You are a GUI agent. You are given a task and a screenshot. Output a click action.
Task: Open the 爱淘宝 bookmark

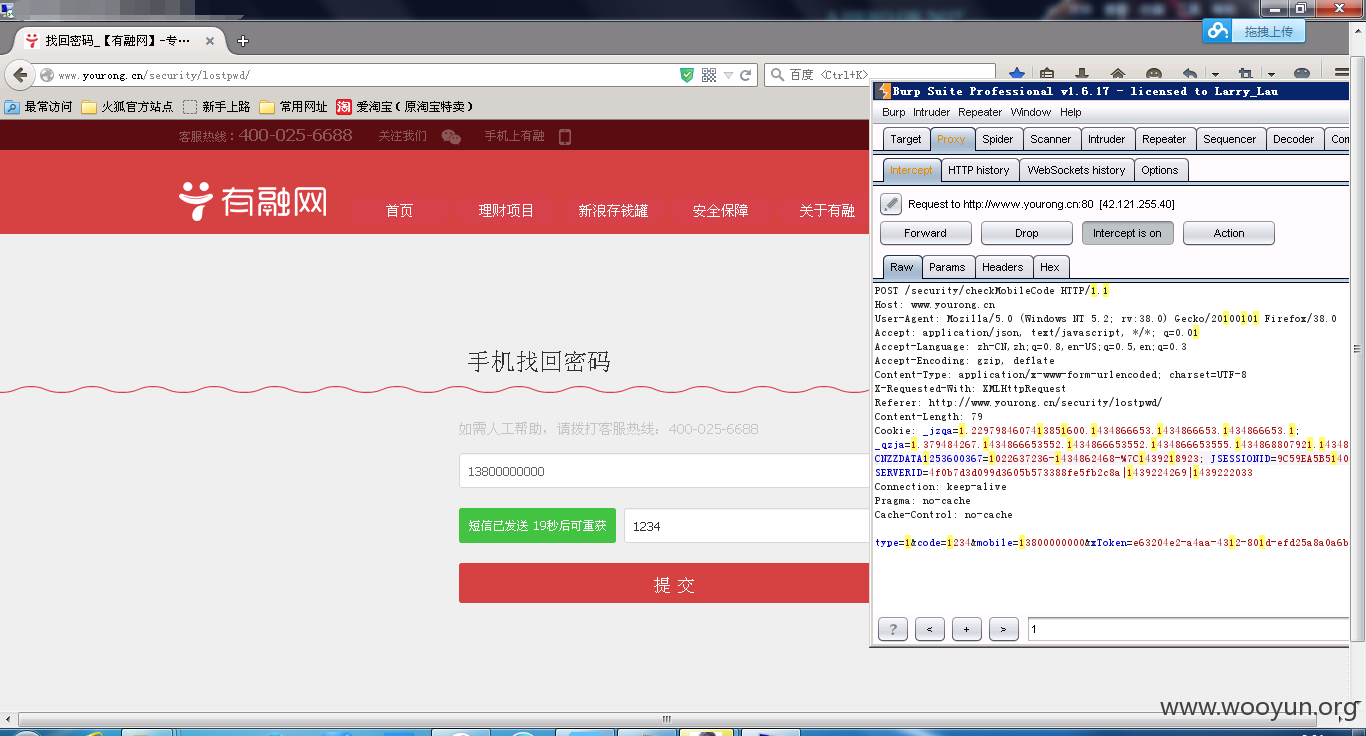[404, 106]
